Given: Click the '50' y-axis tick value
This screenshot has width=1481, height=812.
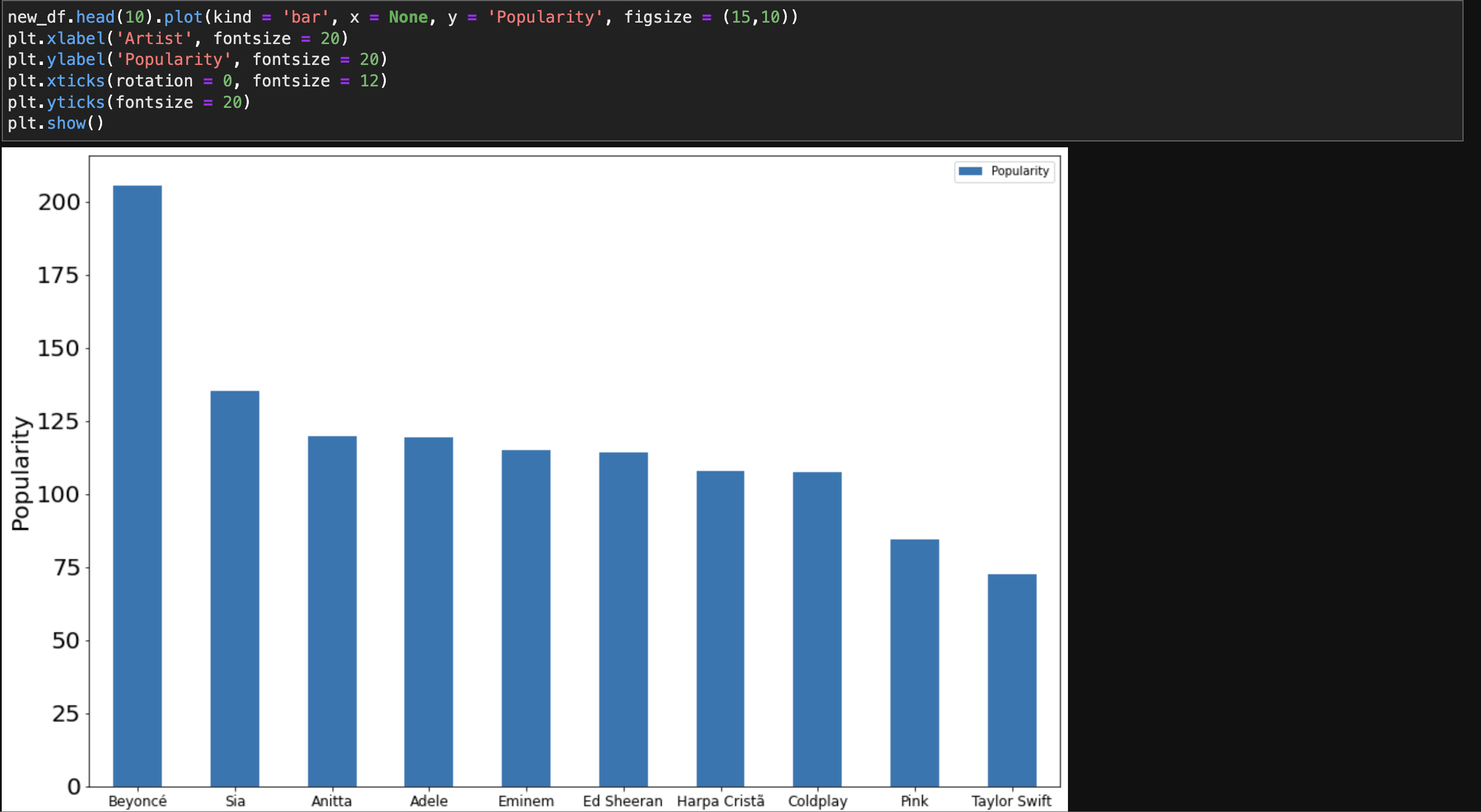Looking at the screenshot, I should (66, 641).
